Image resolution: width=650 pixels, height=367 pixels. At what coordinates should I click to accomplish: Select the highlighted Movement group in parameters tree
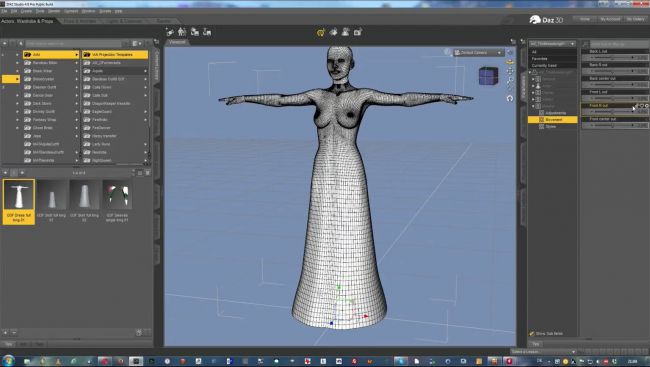click(553, 119)
